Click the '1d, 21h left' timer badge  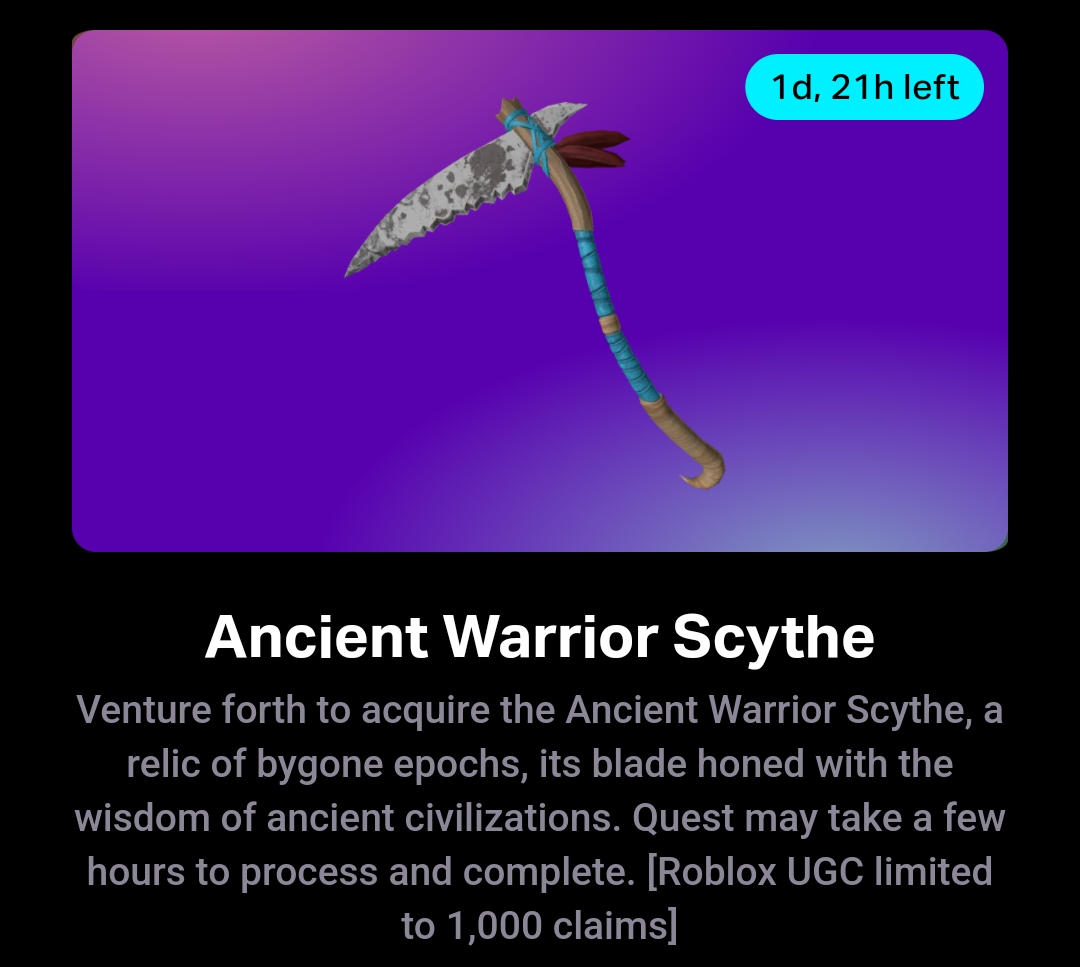[864, 87]
